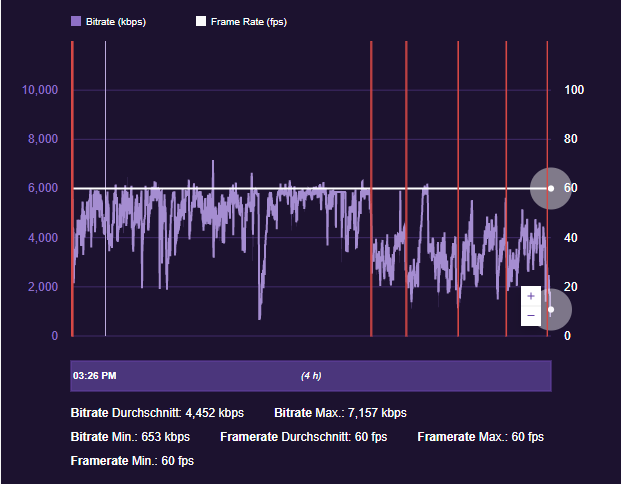
Task: Click the white Frame Rate legend swatch
Action: 201,21
